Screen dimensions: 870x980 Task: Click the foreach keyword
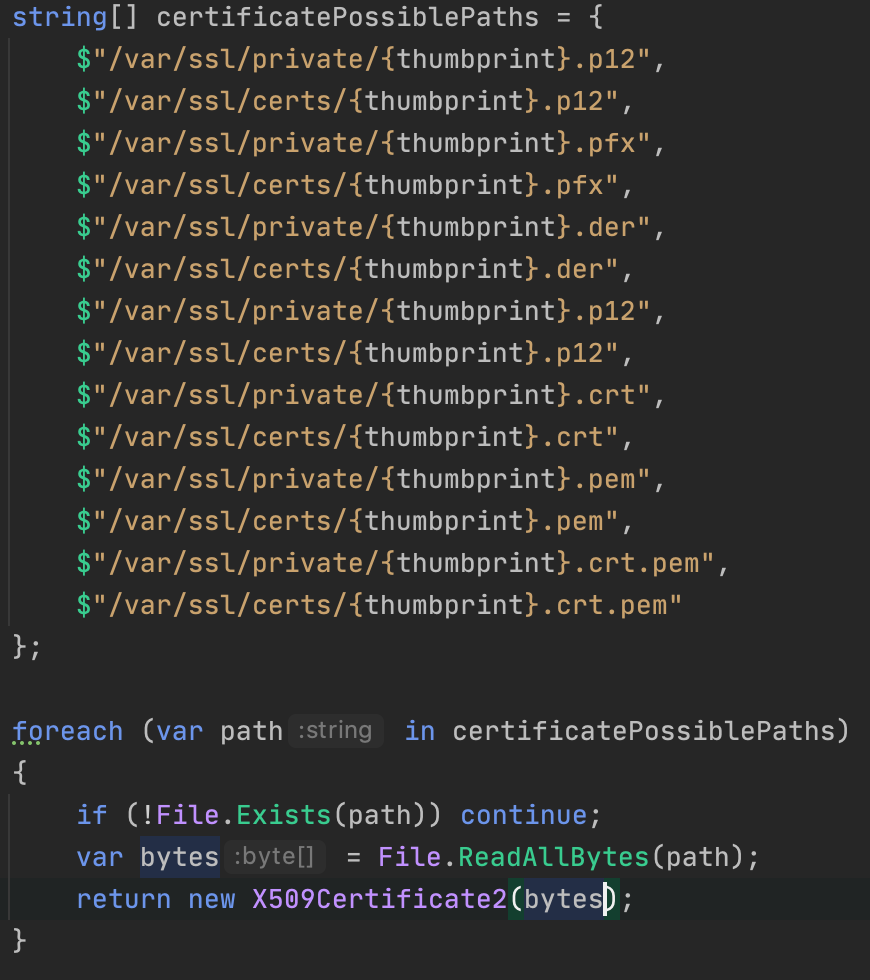68,731
